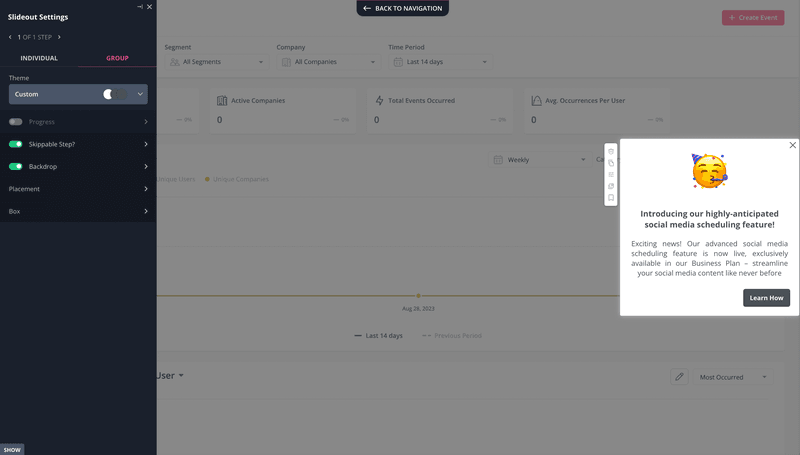Enable the Progress toggle

click(16, 122)
